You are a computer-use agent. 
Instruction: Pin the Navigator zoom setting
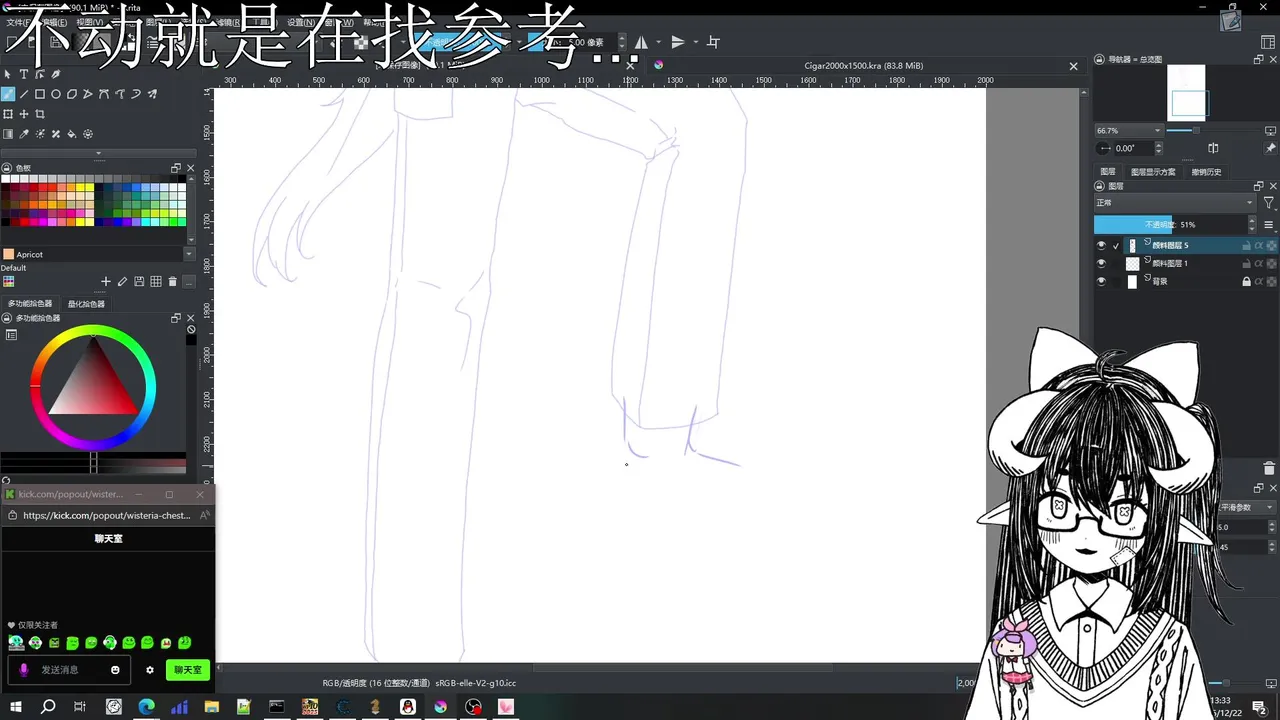[1270, 148]
